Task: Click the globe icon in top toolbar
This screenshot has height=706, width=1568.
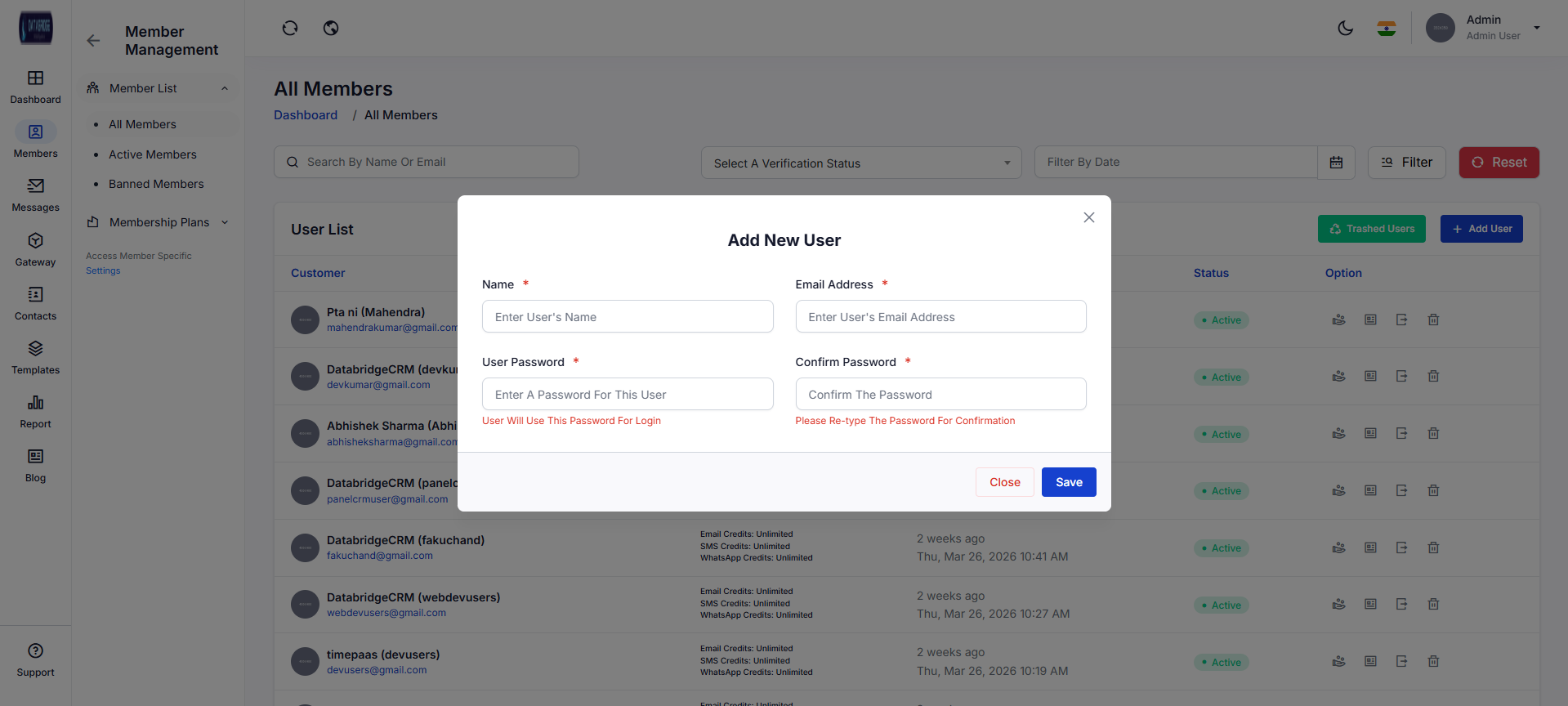Action: (331, 29)
